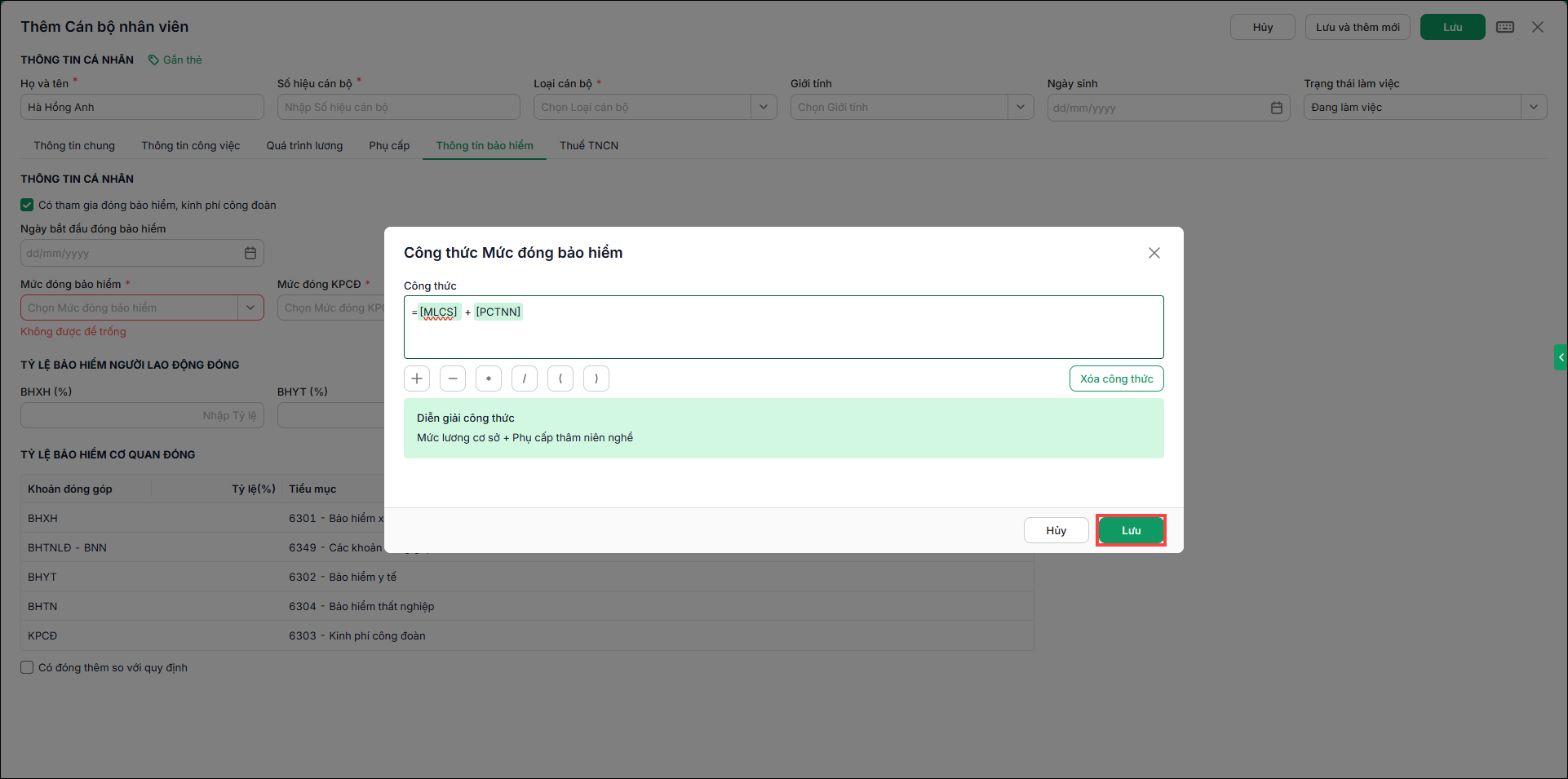Screen dimensions: 1568x779
Task: Go to the Thuế TNCN tab
Action: [x=589, y=145]
